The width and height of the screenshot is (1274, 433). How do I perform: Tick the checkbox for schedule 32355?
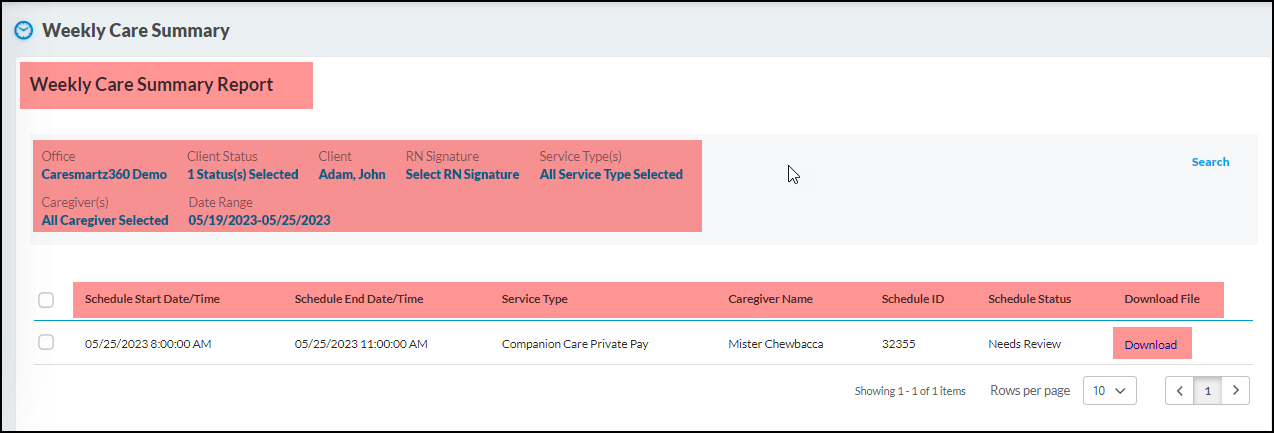click(x=46, y=343)
